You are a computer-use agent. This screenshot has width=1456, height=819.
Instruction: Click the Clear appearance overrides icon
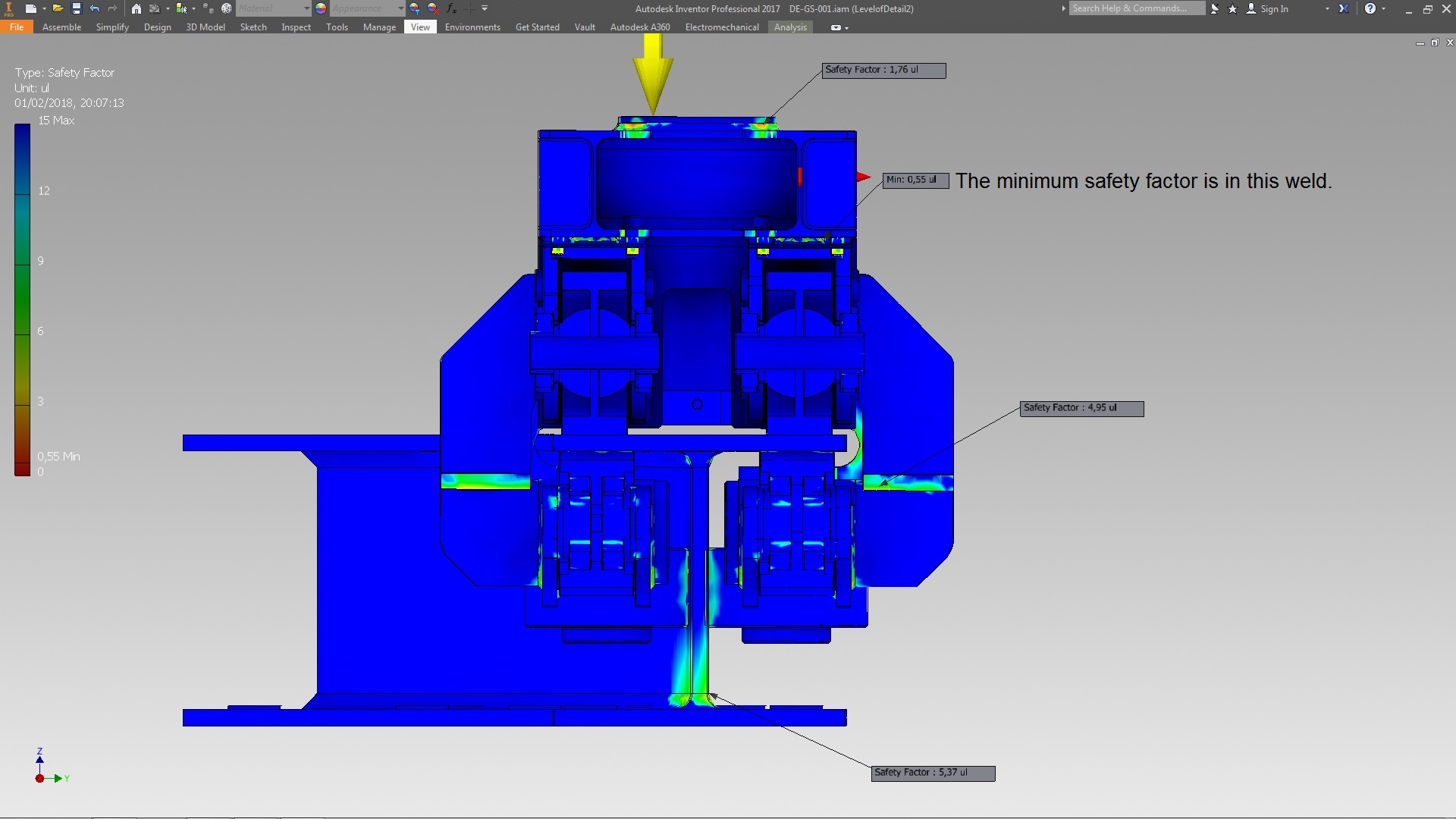(432, 8)
